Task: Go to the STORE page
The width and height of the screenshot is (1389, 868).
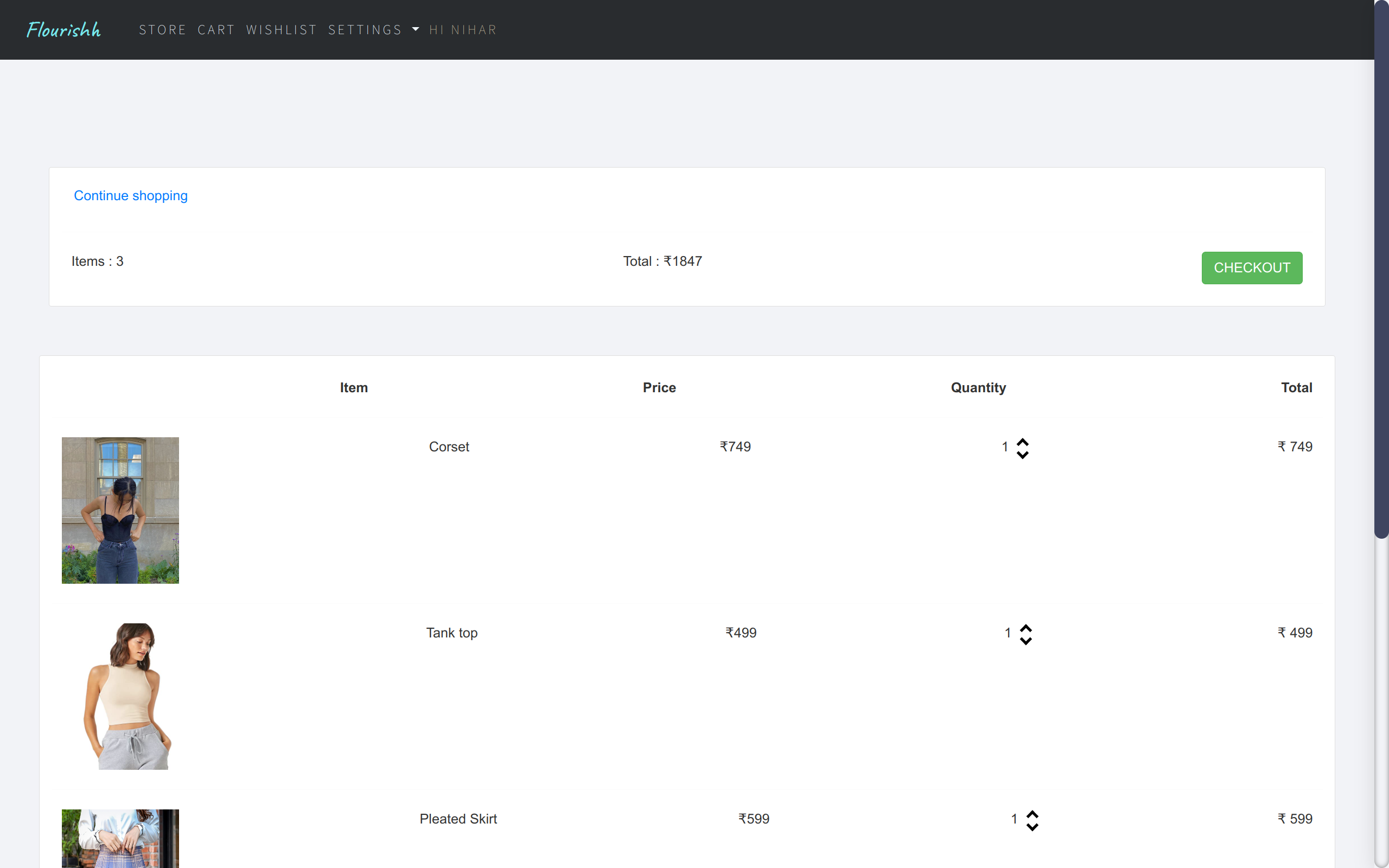Action: [x=163, y=29]
